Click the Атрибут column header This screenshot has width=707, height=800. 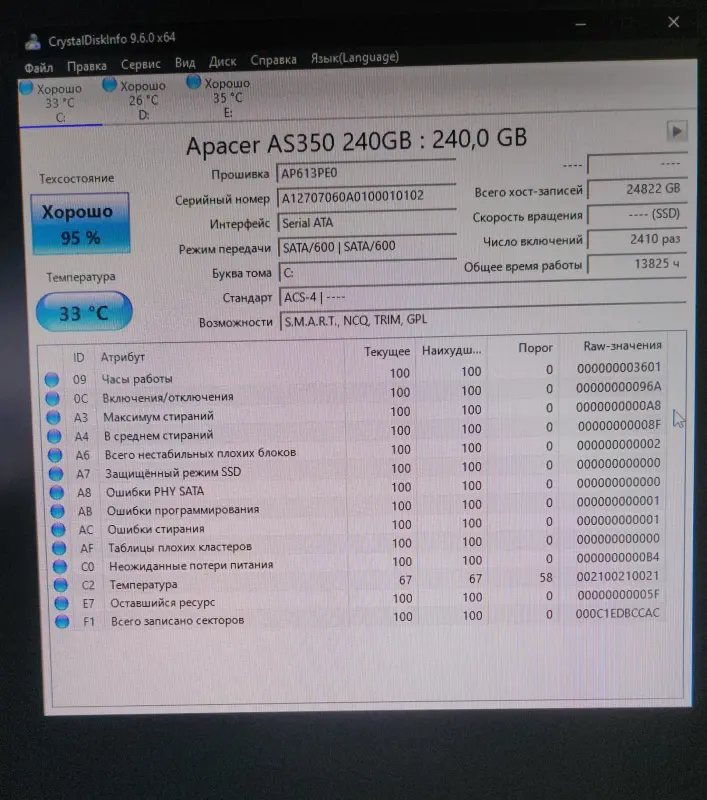[x=122, y=357]
